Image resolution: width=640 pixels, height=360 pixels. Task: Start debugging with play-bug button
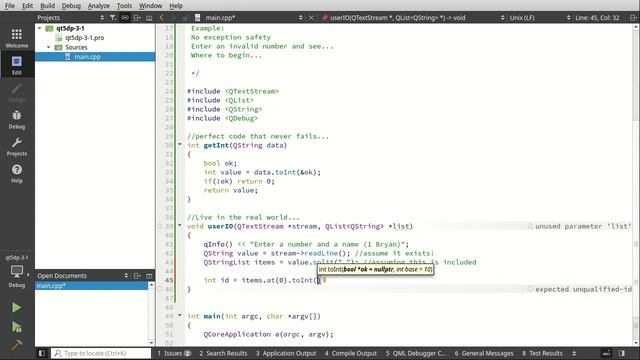click(17, 327)
